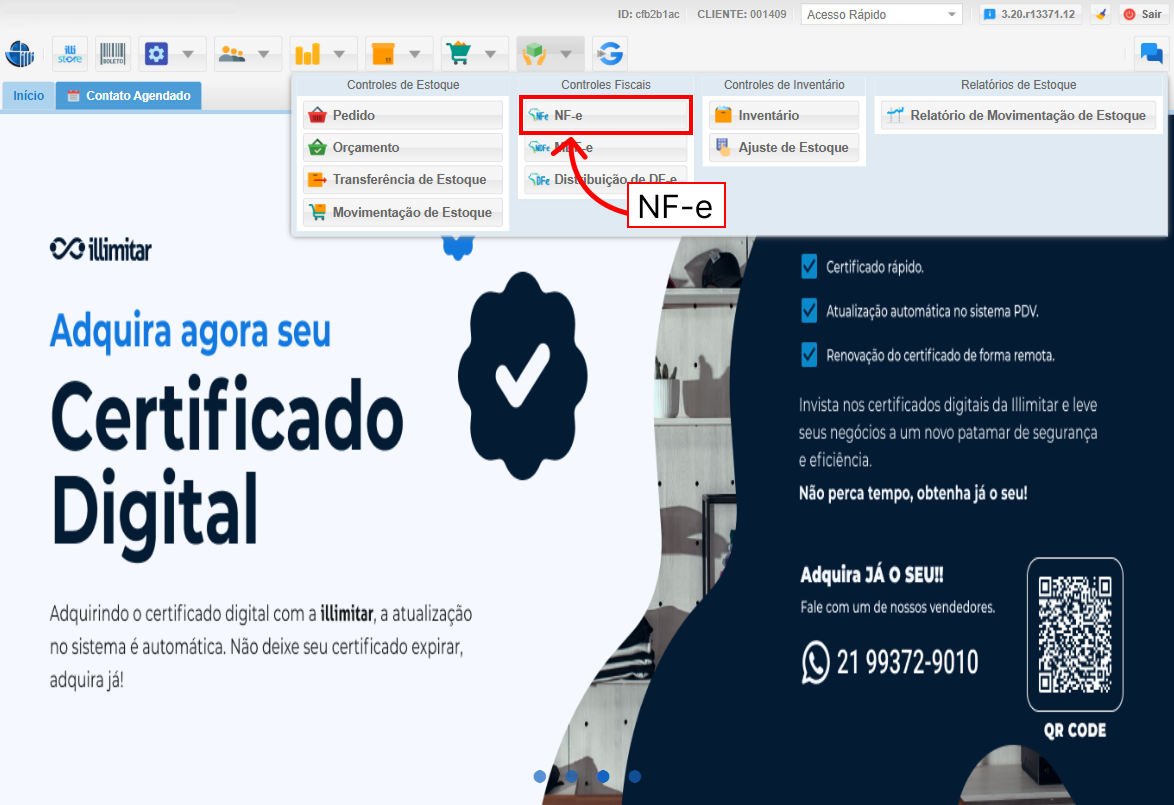The width and height of the screenshot is (1174, 805).
Task: Open the stock box-in-hands menu icon
Action: pyautogui.click(x=536, y=54)
